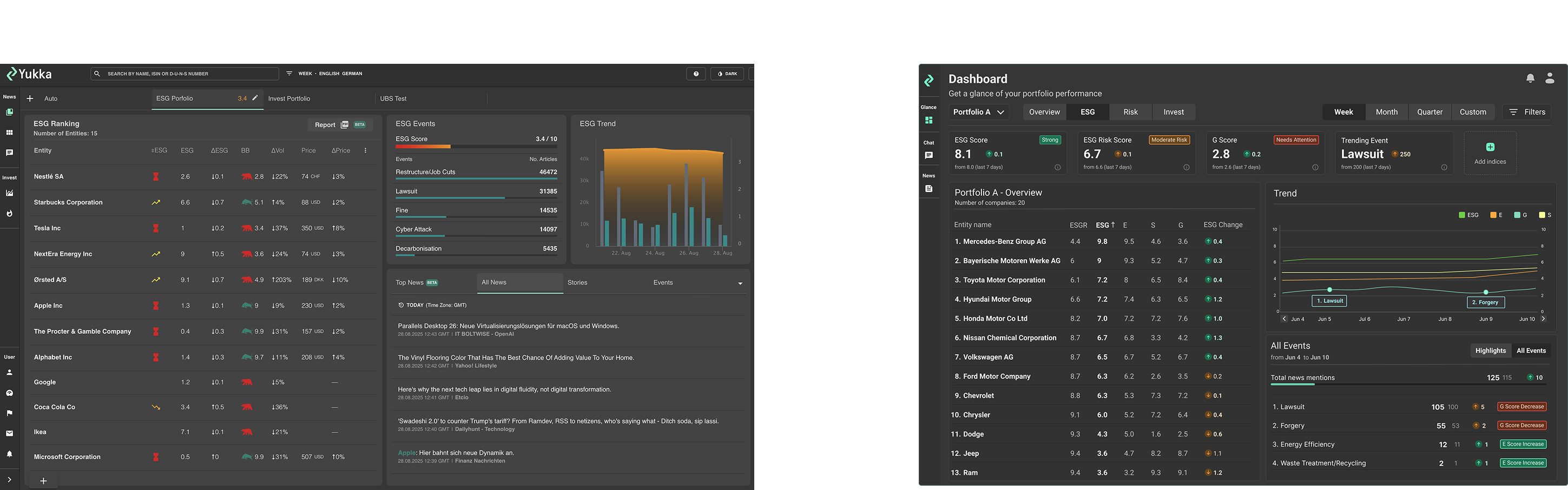
Task: Click the notification bell in the Dashboard header
Action: click(x=1530, y=78)
